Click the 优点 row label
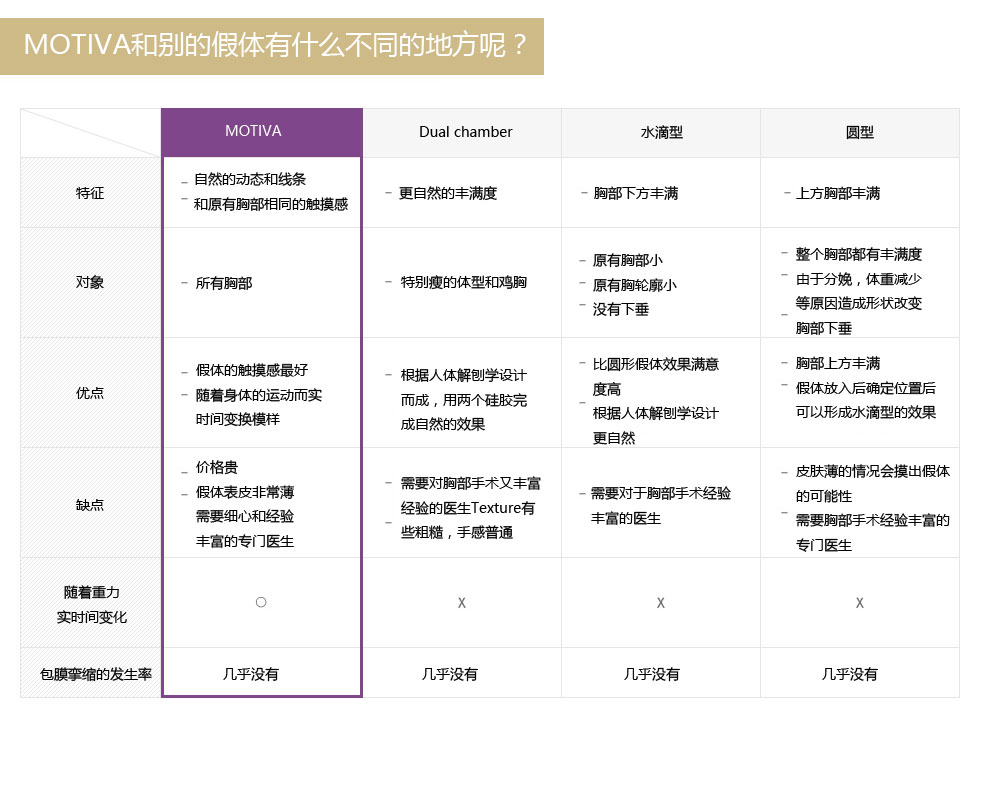The width and height of the screenshot is (1000, 789). point(89,392)
